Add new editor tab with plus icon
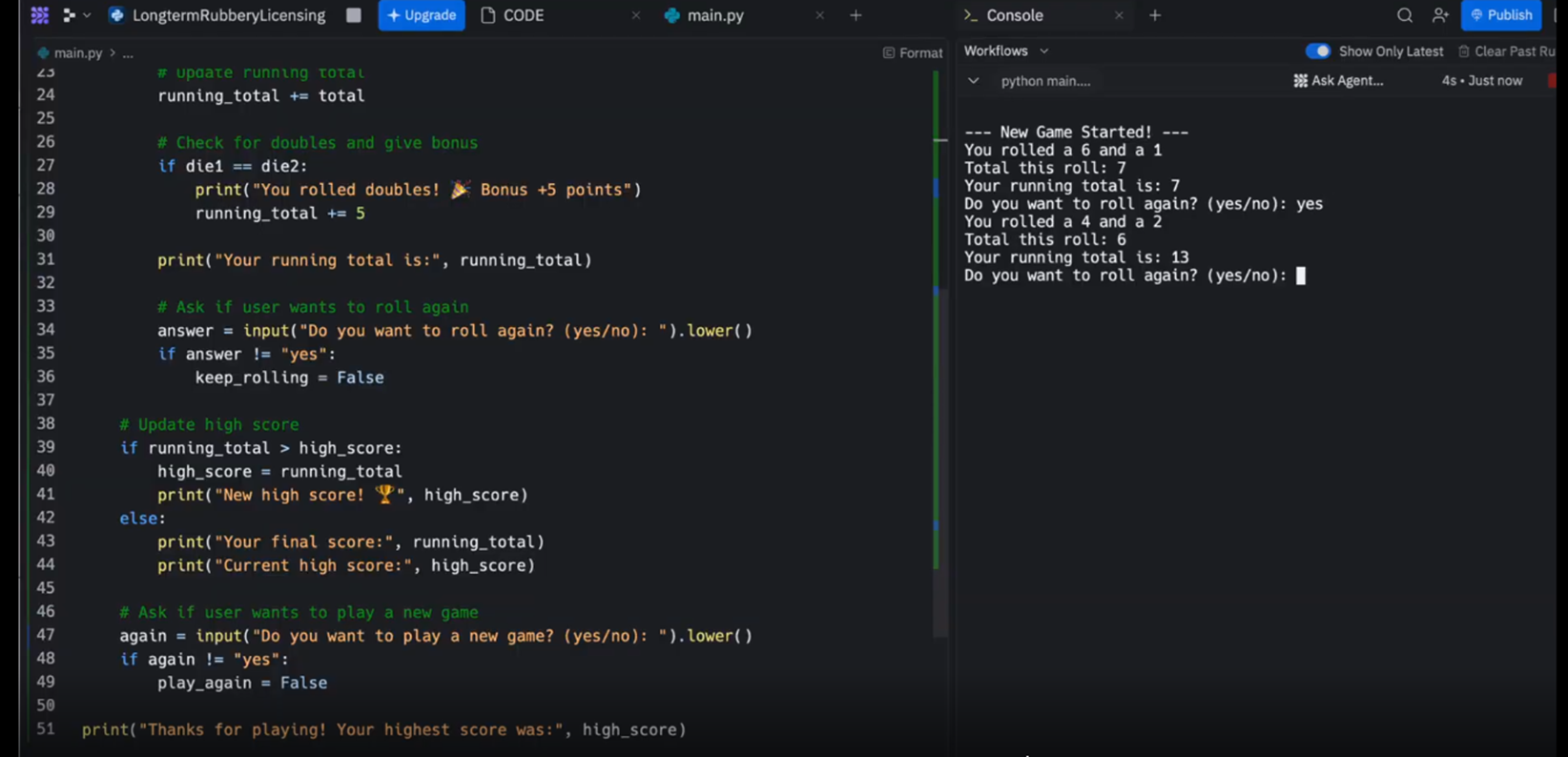This screenshot has height=757, width=1568. pyautogui.click(x=856, y=15)
